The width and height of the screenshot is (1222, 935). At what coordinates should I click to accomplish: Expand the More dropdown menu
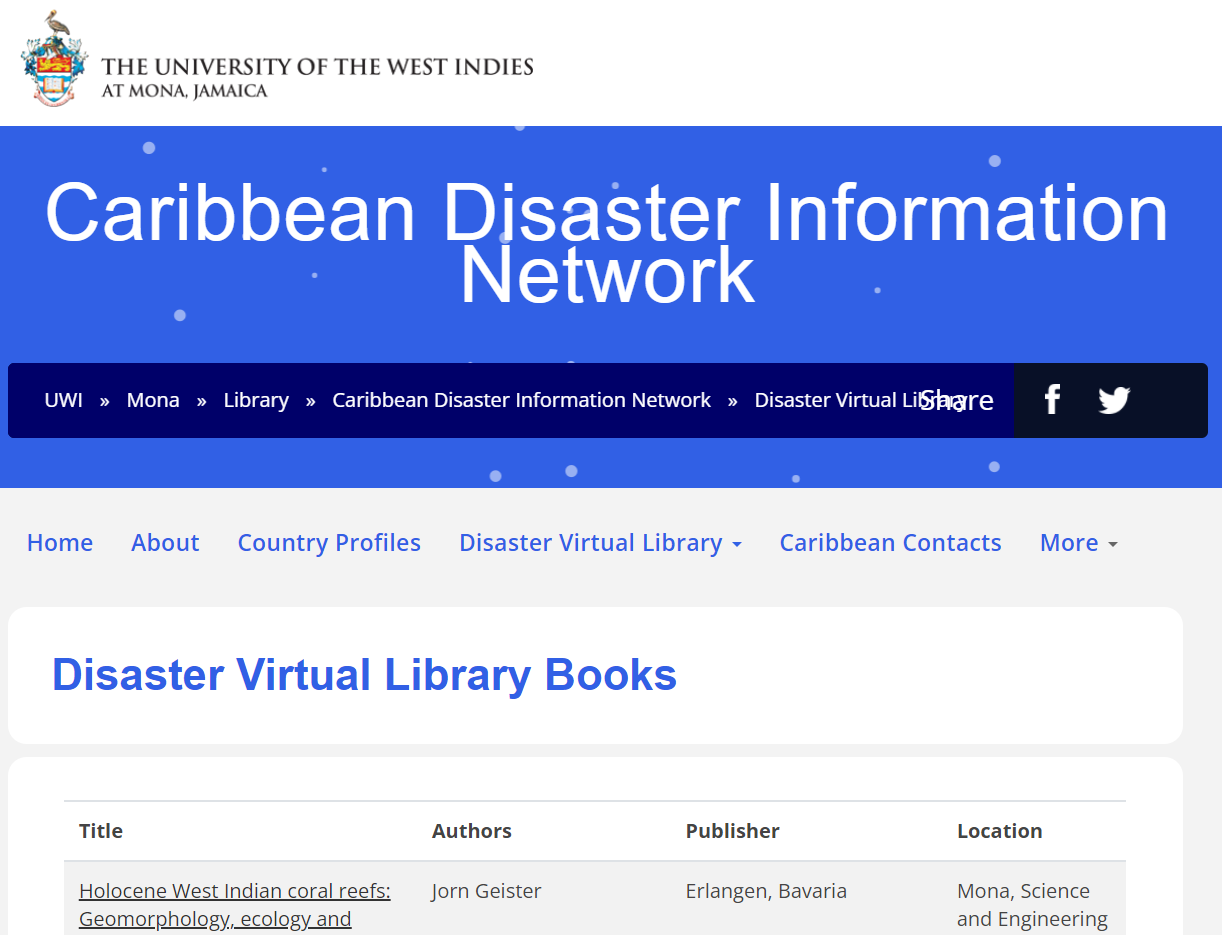(1078, 542)
